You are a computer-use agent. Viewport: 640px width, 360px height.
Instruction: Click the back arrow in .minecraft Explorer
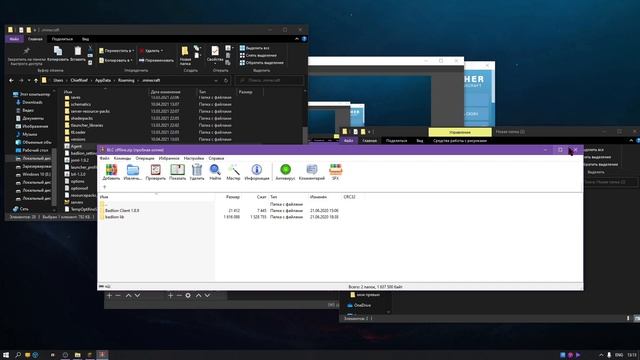pyautogui.click(x=11, y=80)
